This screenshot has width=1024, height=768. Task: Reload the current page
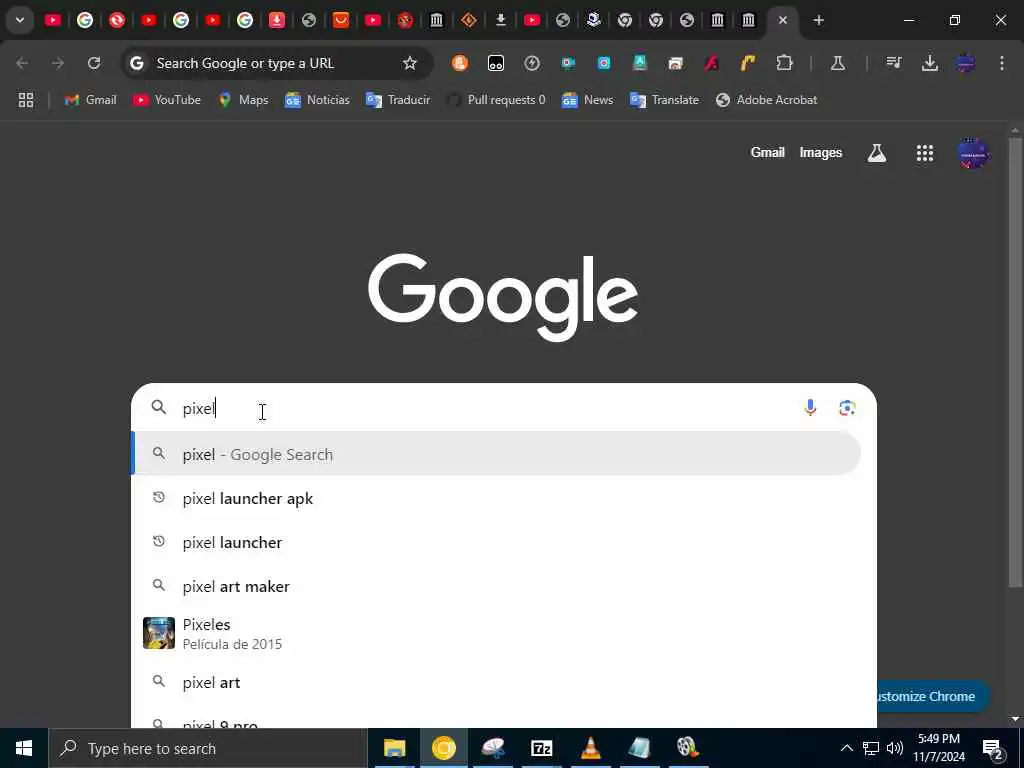tap(94, 63)
